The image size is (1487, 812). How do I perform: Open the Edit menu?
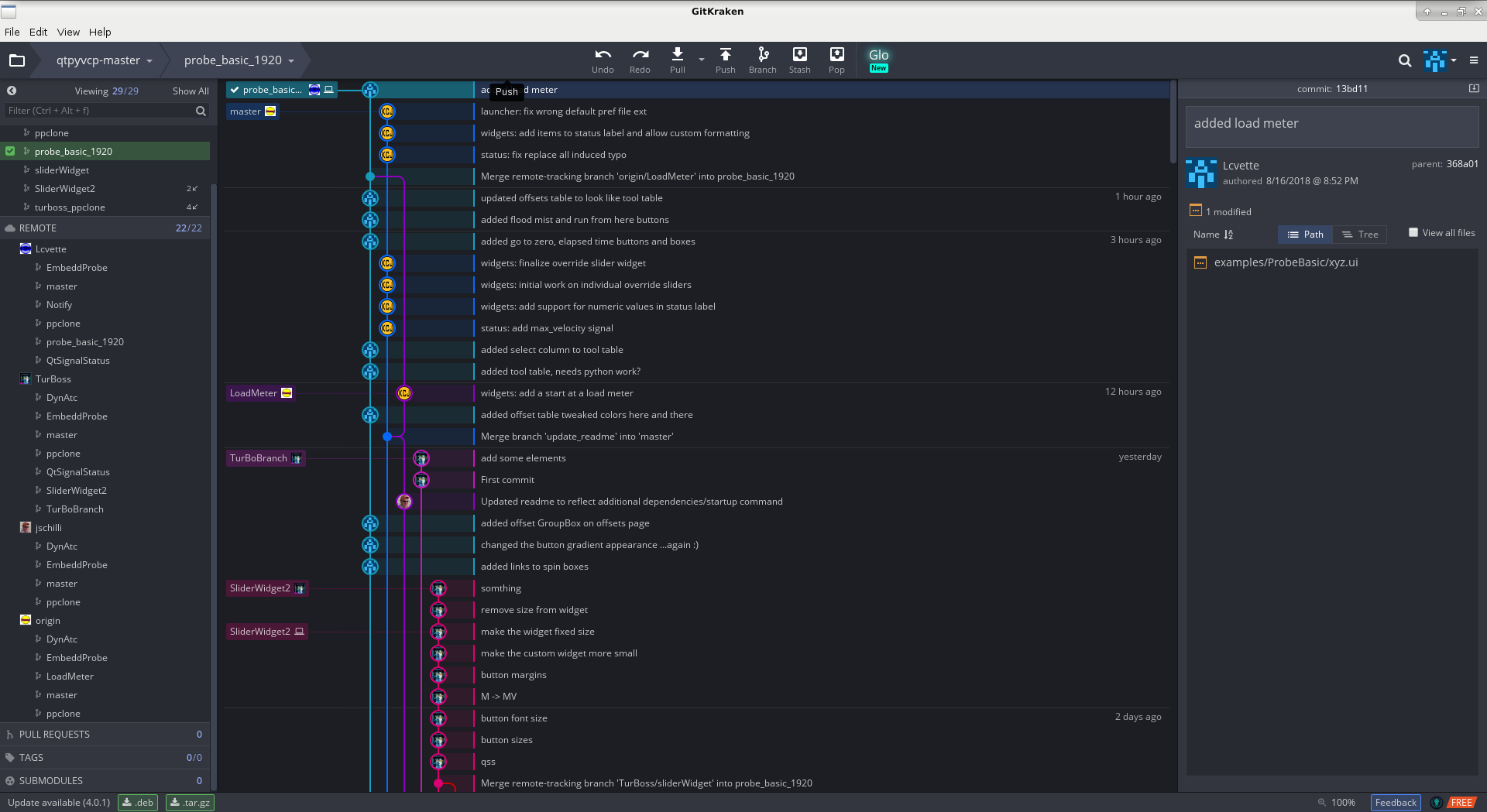coord(39,32)
